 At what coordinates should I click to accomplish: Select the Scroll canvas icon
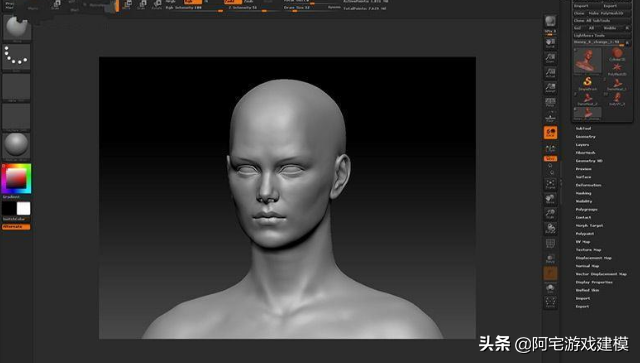550,43
